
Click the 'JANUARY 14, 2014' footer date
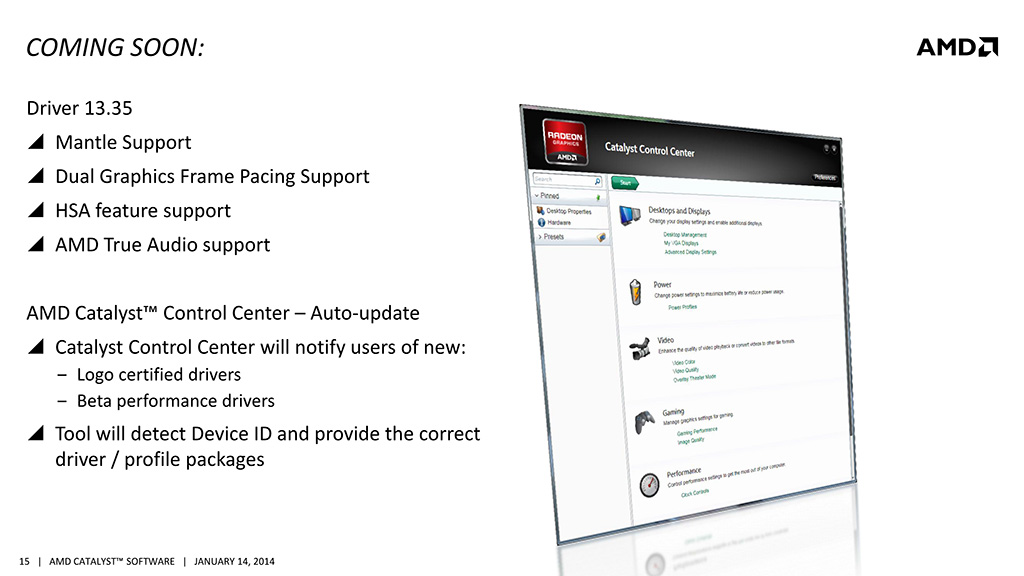[x=234, y=562]
